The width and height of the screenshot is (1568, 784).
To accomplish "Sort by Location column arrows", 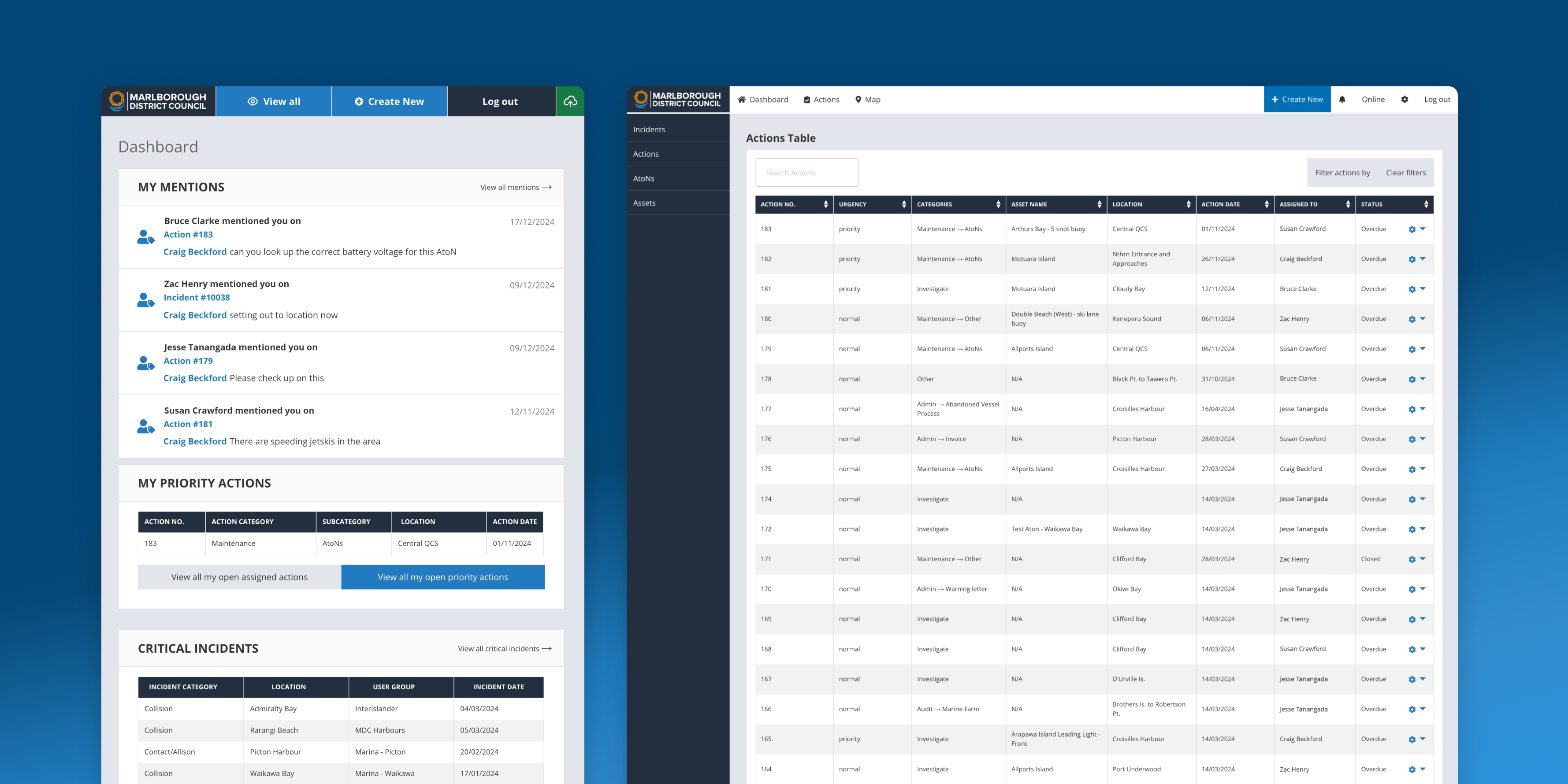I will (1188, 204).
